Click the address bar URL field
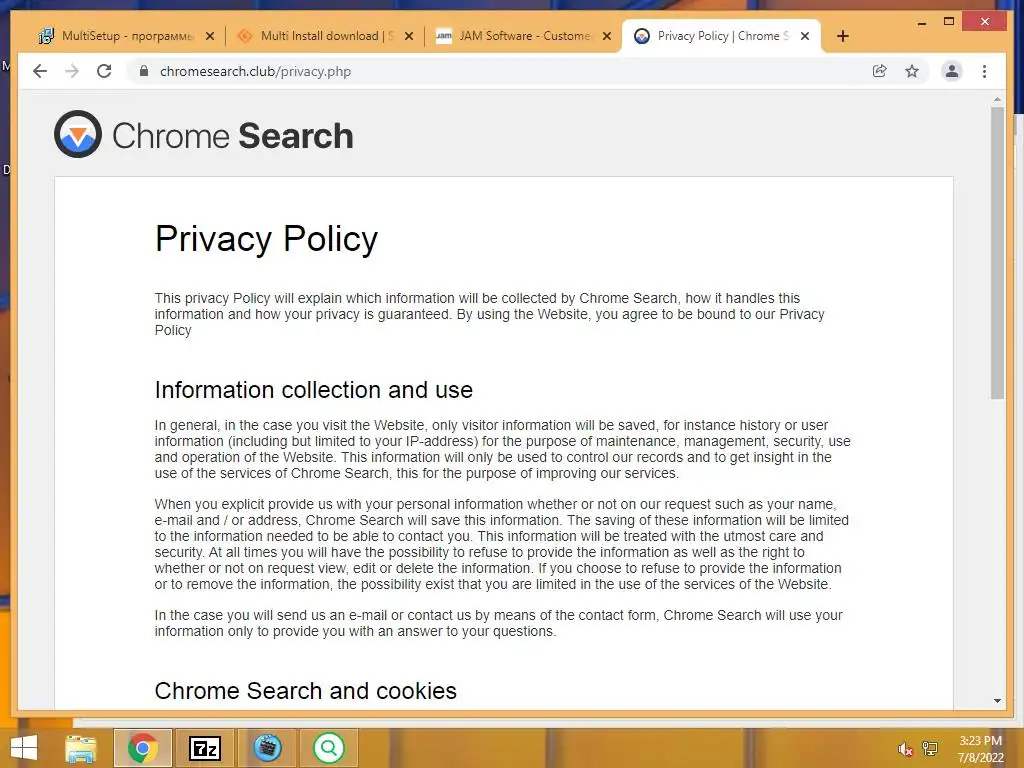Image resolution: width=1024 pixels, height=768 pixels. coord(500,71)
